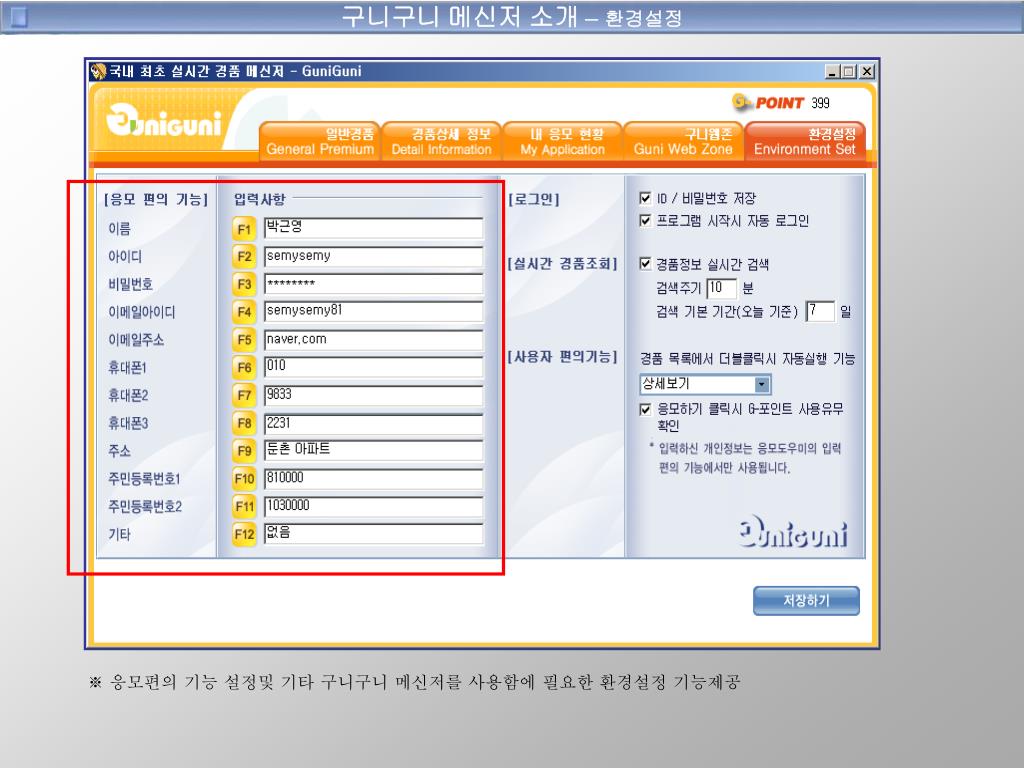Screen dimensions: 1024x768
Task: Click the F3 hotkey icon beside 비밀번호
Action: 244,284
